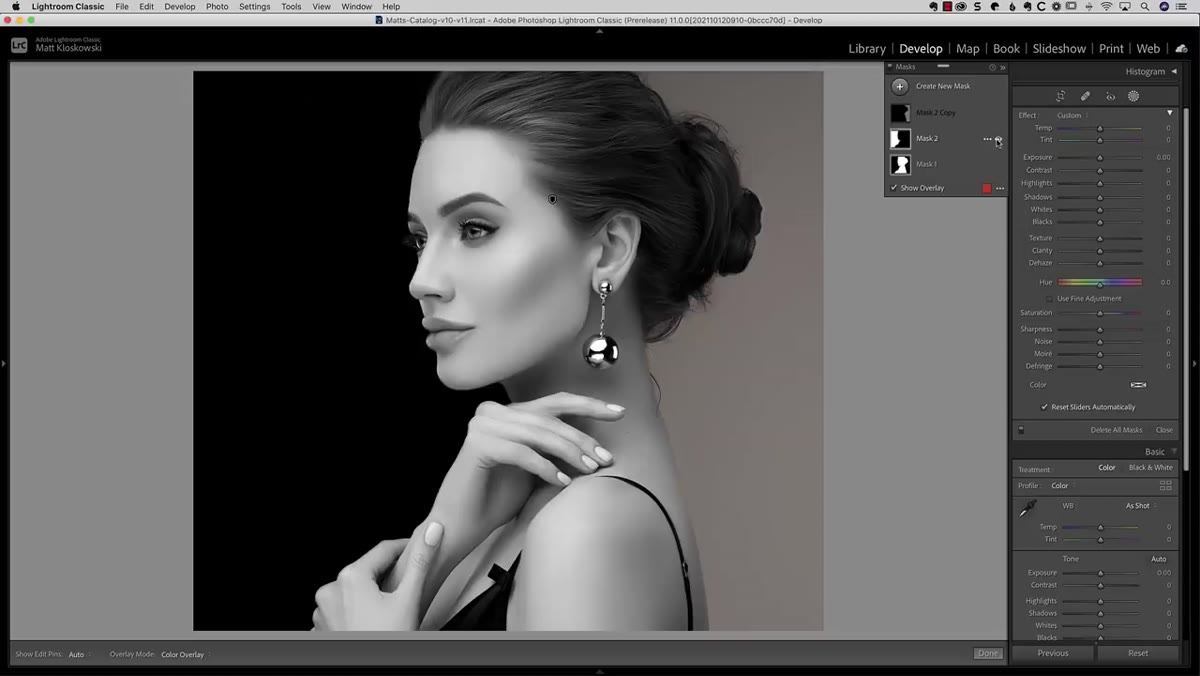Open the Siri menu bar icon
1200x676 pixels.
1165,6
